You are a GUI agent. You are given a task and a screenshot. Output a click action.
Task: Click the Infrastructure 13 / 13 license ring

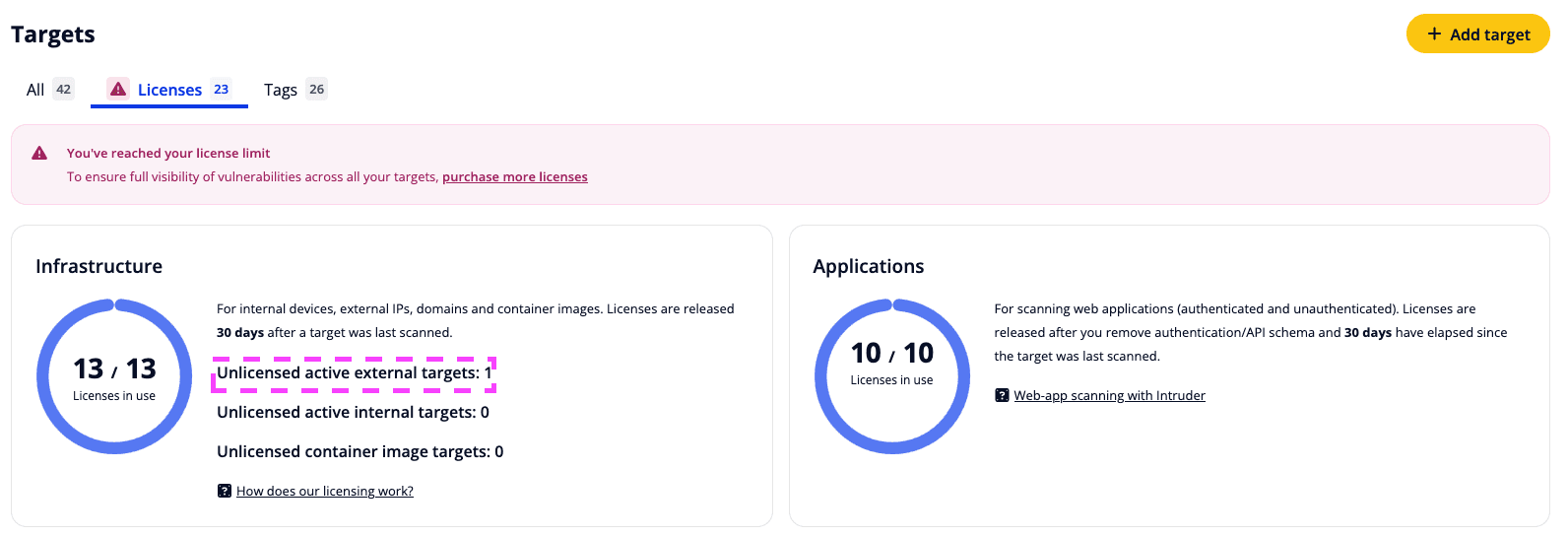(114, 376)
